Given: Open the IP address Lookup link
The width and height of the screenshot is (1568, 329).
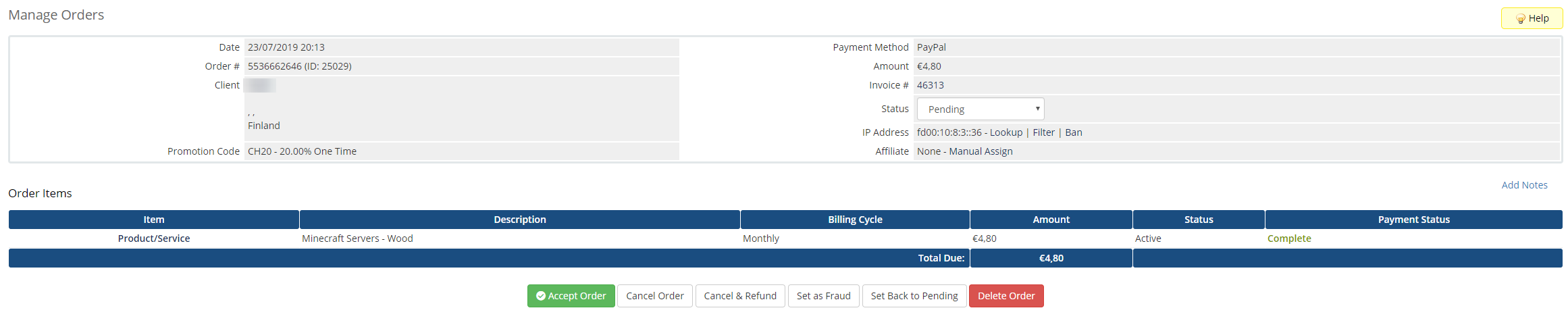Looking at the screenshot, I should (x=1005, y=132).
